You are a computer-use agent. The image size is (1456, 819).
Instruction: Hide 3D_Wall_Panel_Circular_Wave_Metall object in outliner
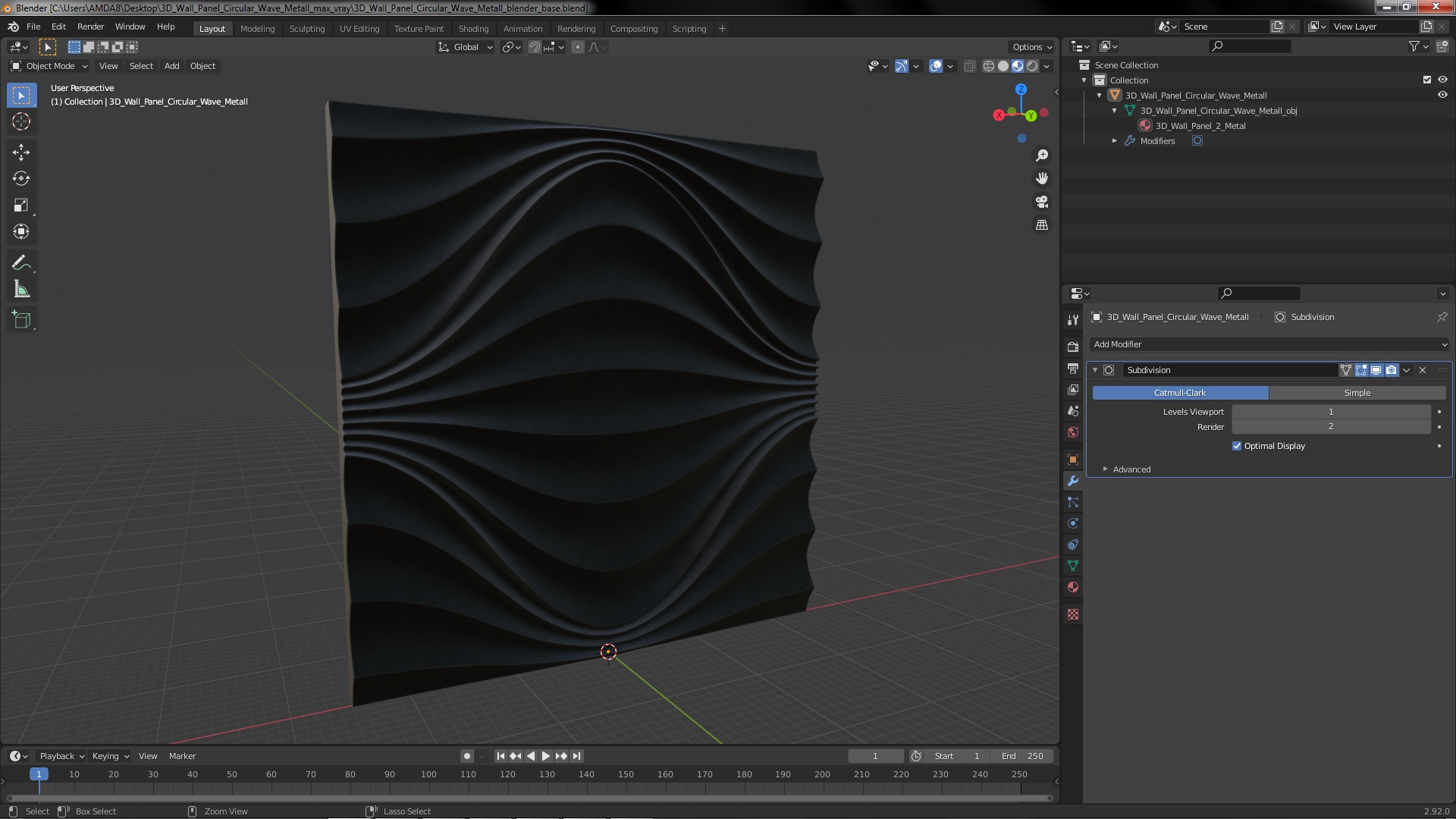coord(1442,96)
